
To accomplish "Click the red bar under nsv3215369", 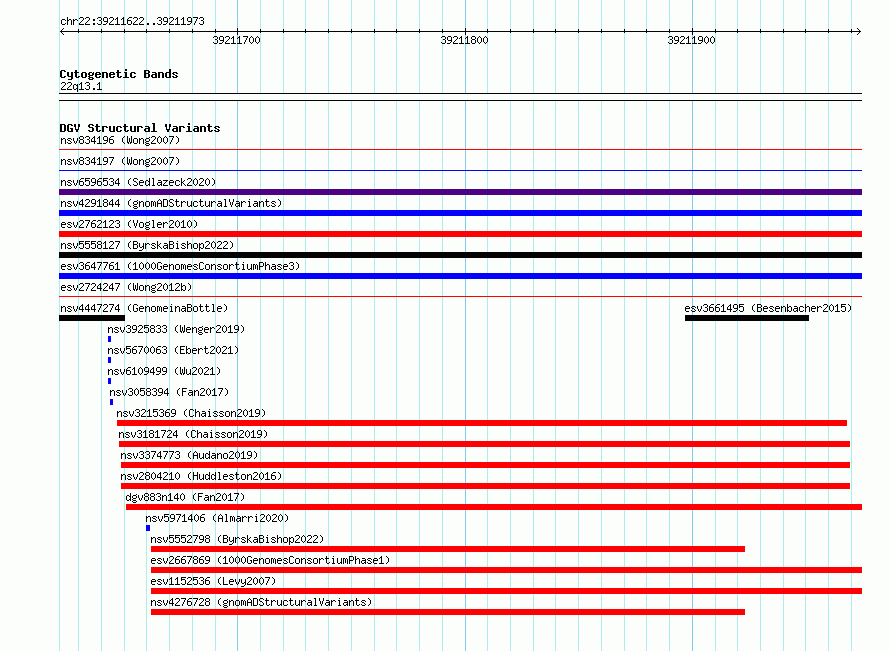I will point(482,423).
